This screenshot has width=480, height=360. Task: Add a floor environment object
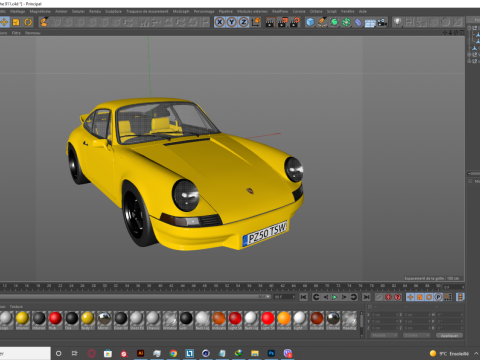pos(370,23)
